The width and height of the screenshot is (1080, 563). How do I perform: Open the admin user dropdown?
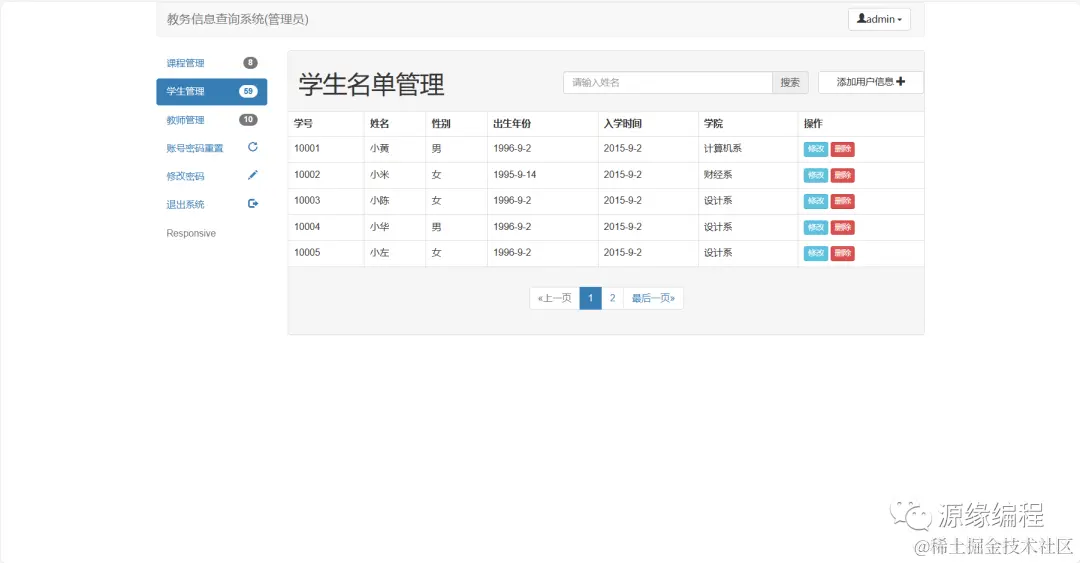[x=879, y=19]
